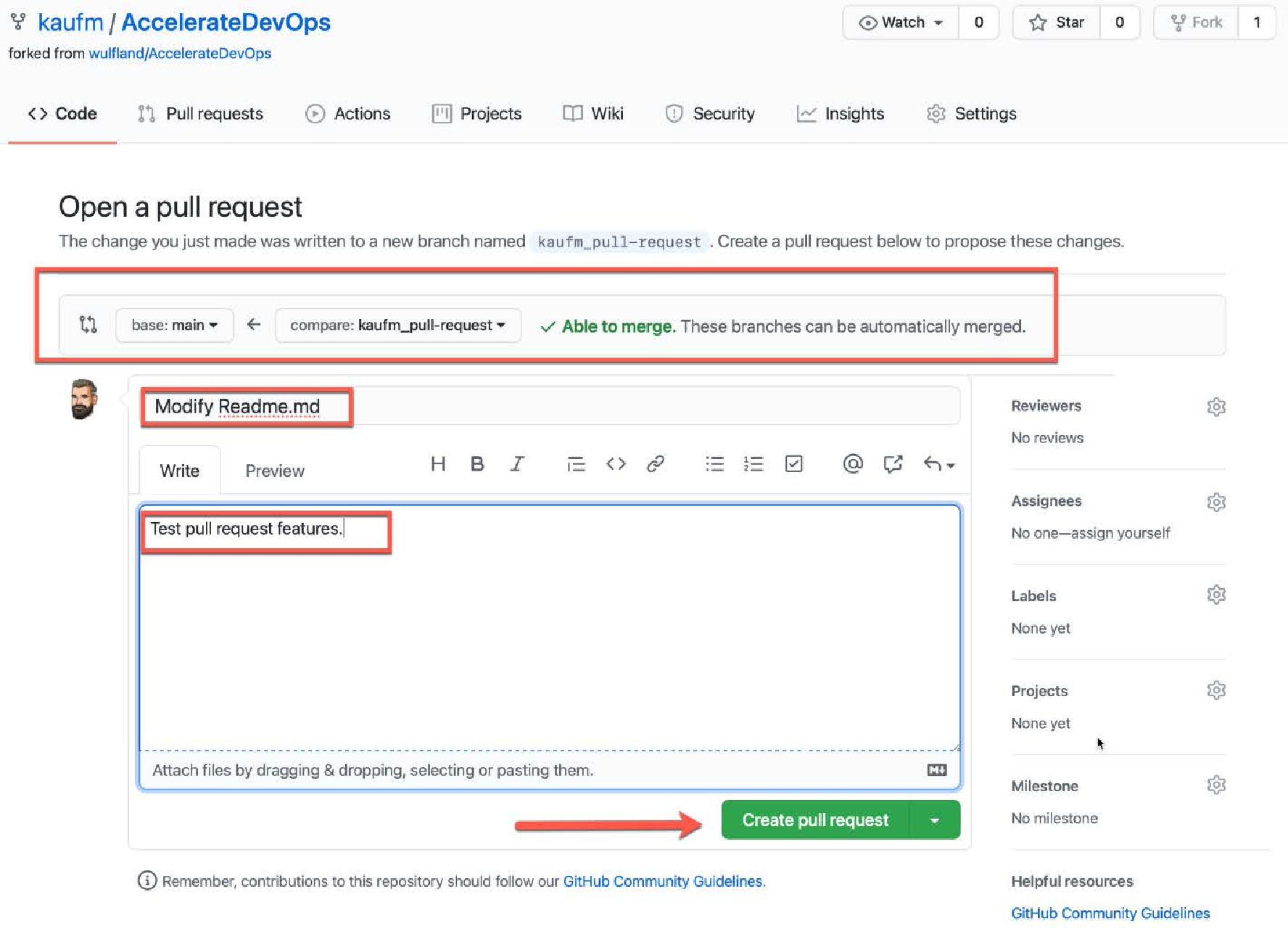
Task: Click the Star count number
Action: [1120, 22]
